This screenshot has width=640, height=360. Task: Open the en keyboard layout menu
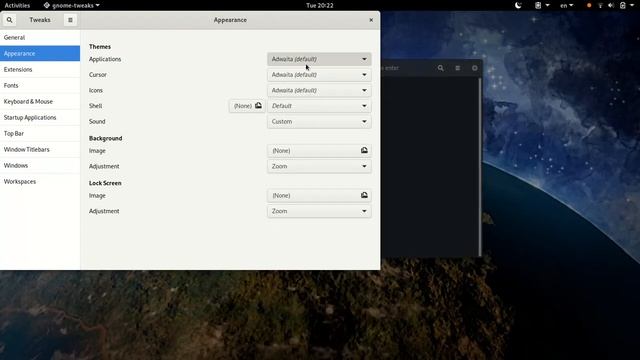click(x=567, y=5)
